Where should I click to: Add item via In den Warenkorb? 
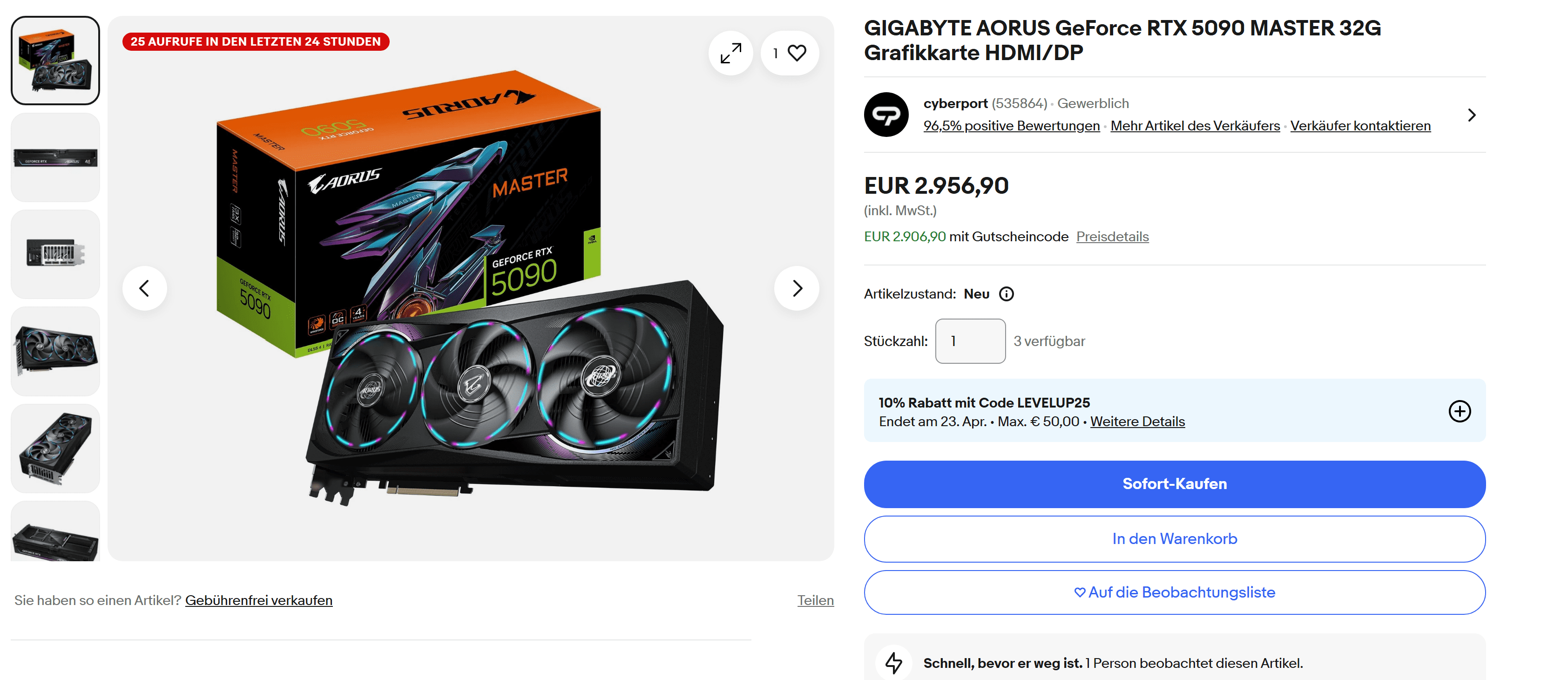[1175, 539]
